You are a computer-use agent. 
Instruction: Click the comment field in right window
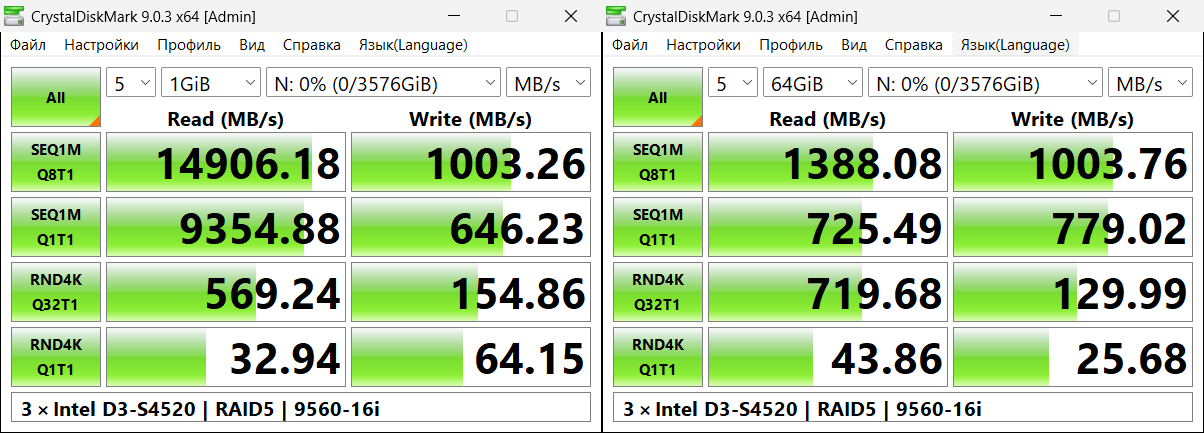click(902, 408)
